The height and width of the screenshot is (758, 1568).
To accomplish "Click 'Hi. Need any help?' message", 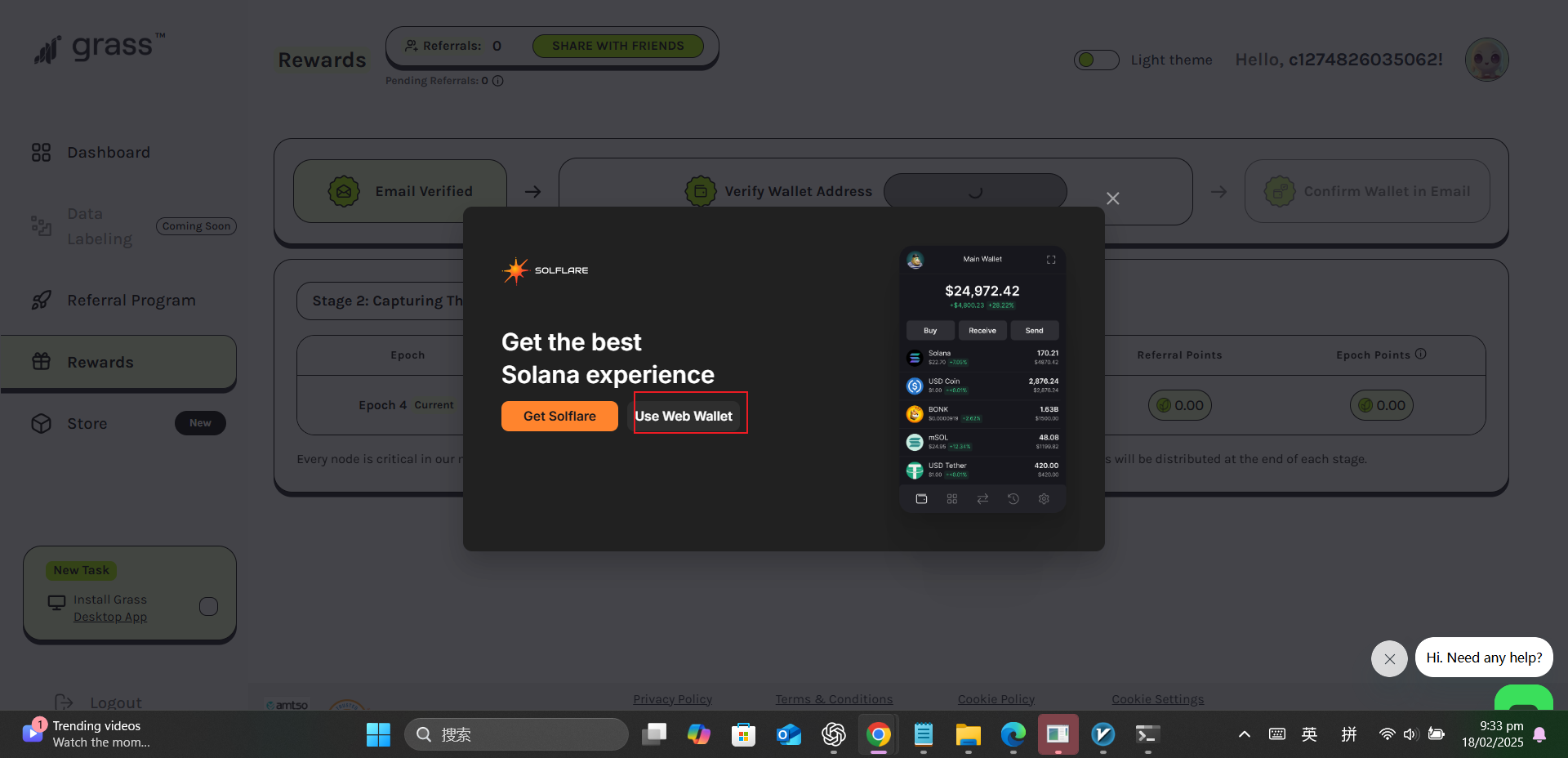I will point(1484,658).
